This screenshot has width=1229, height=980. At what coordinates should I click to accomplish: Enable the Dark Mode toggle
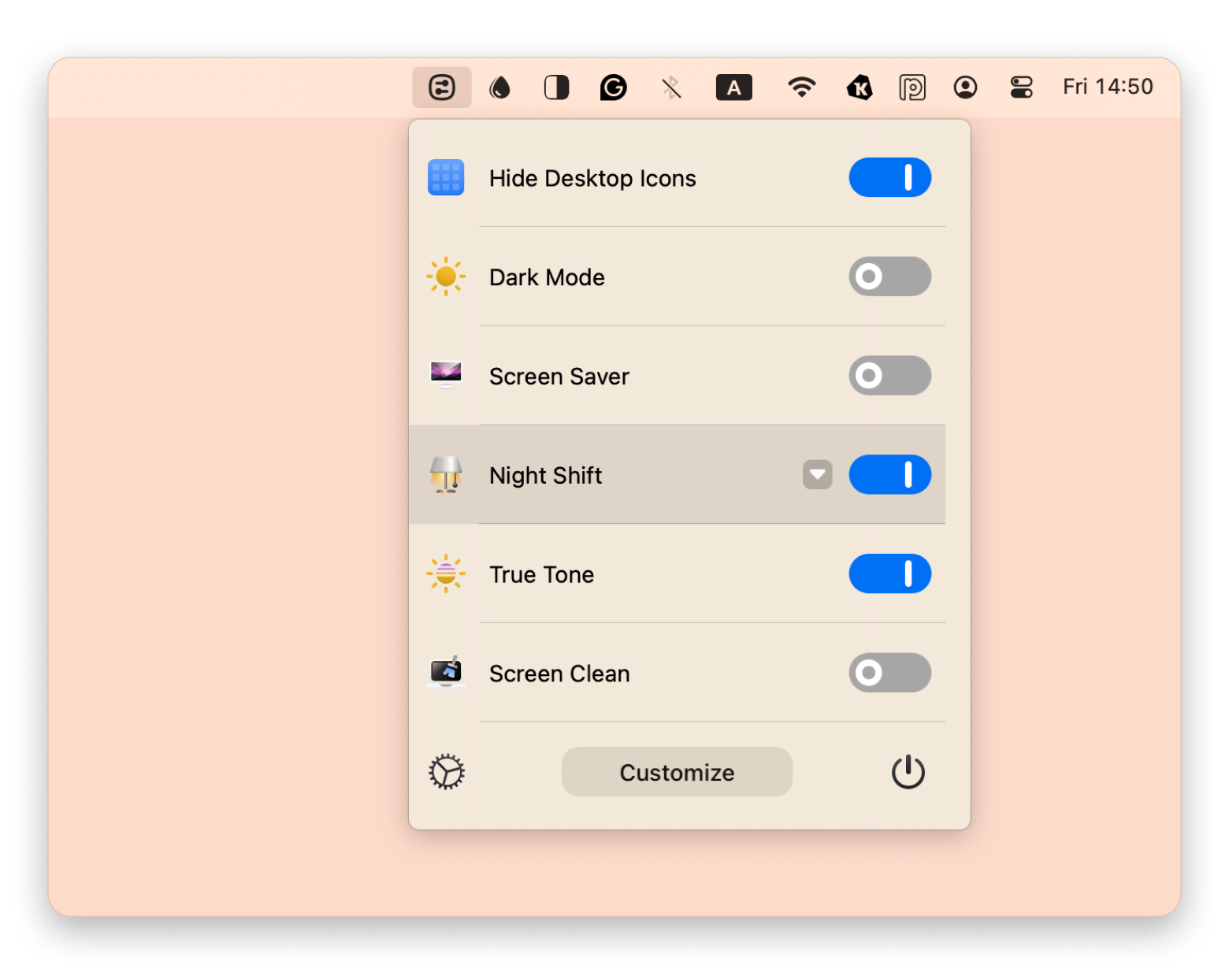pyautogui.click(x=889, y=277)
